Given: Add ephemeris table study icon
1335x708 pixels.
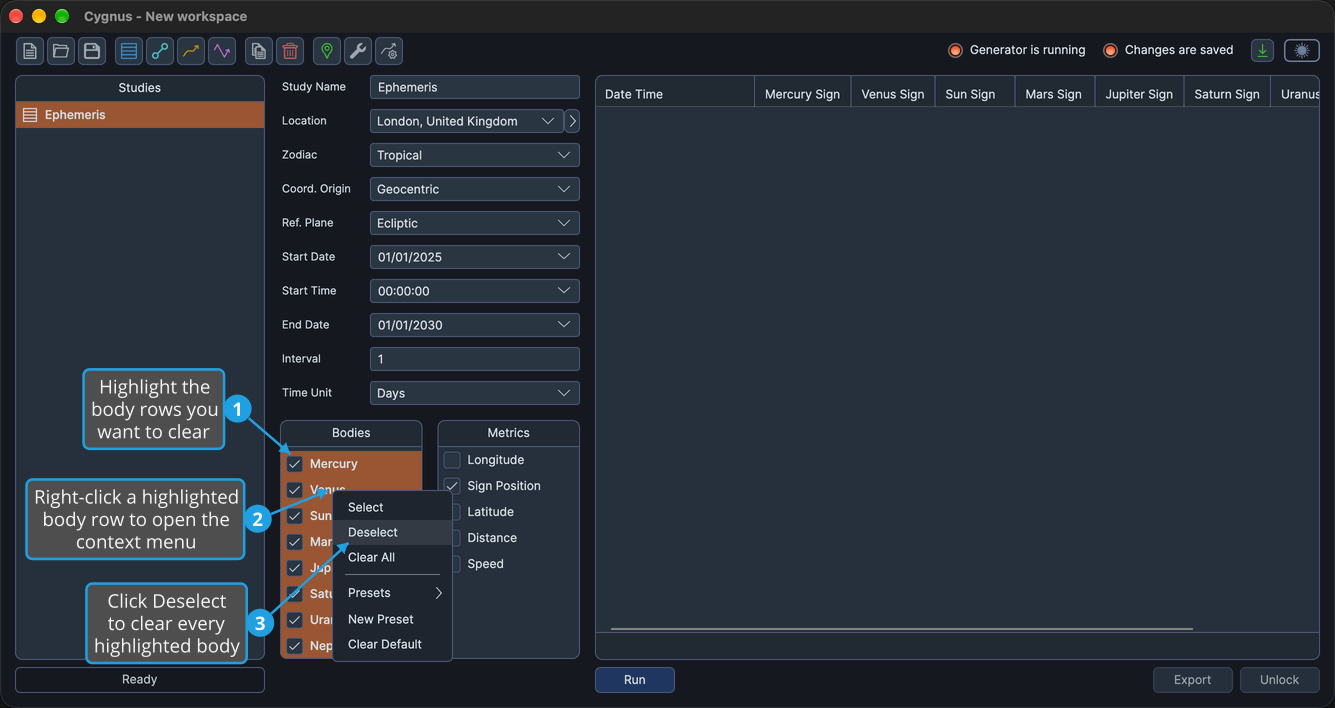Looking at the screenshot, I should [129, 51].
